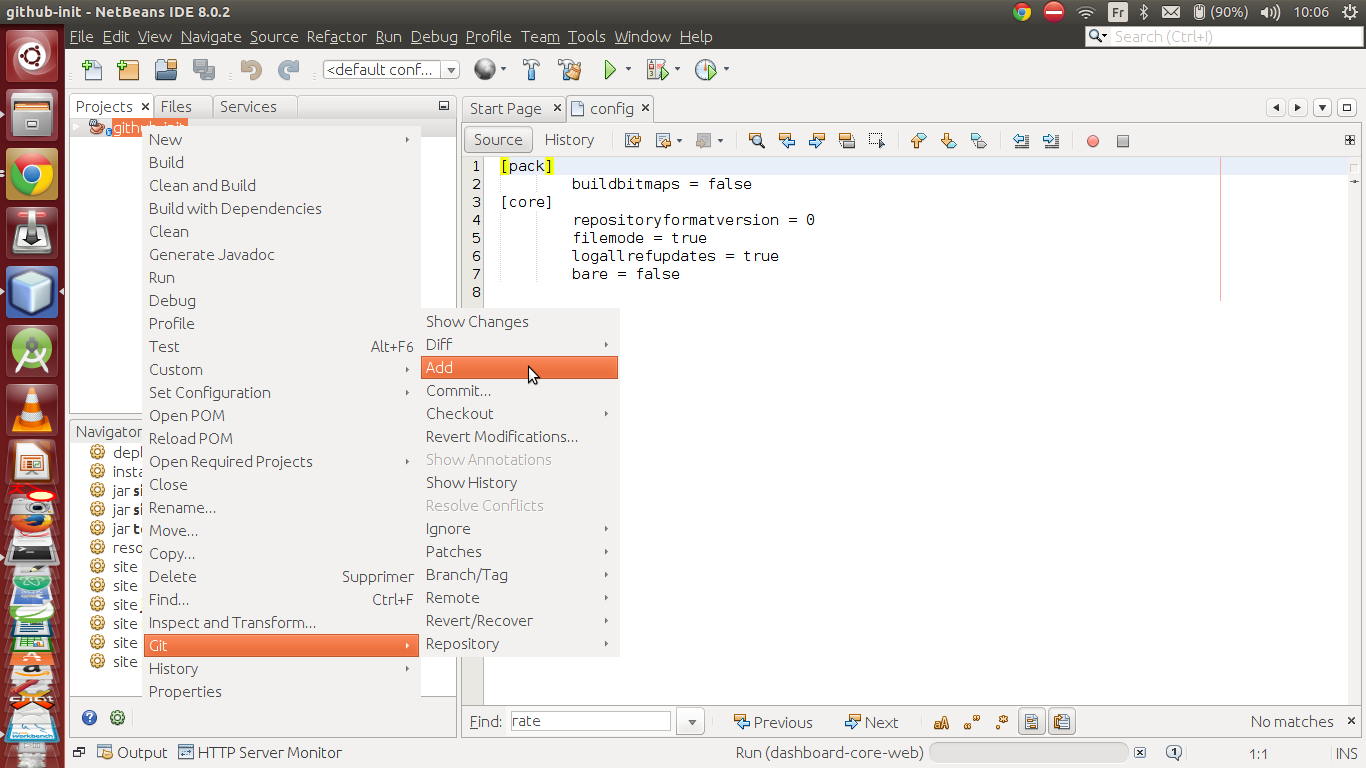Click the New Project toolbar icon

(128, 70)
